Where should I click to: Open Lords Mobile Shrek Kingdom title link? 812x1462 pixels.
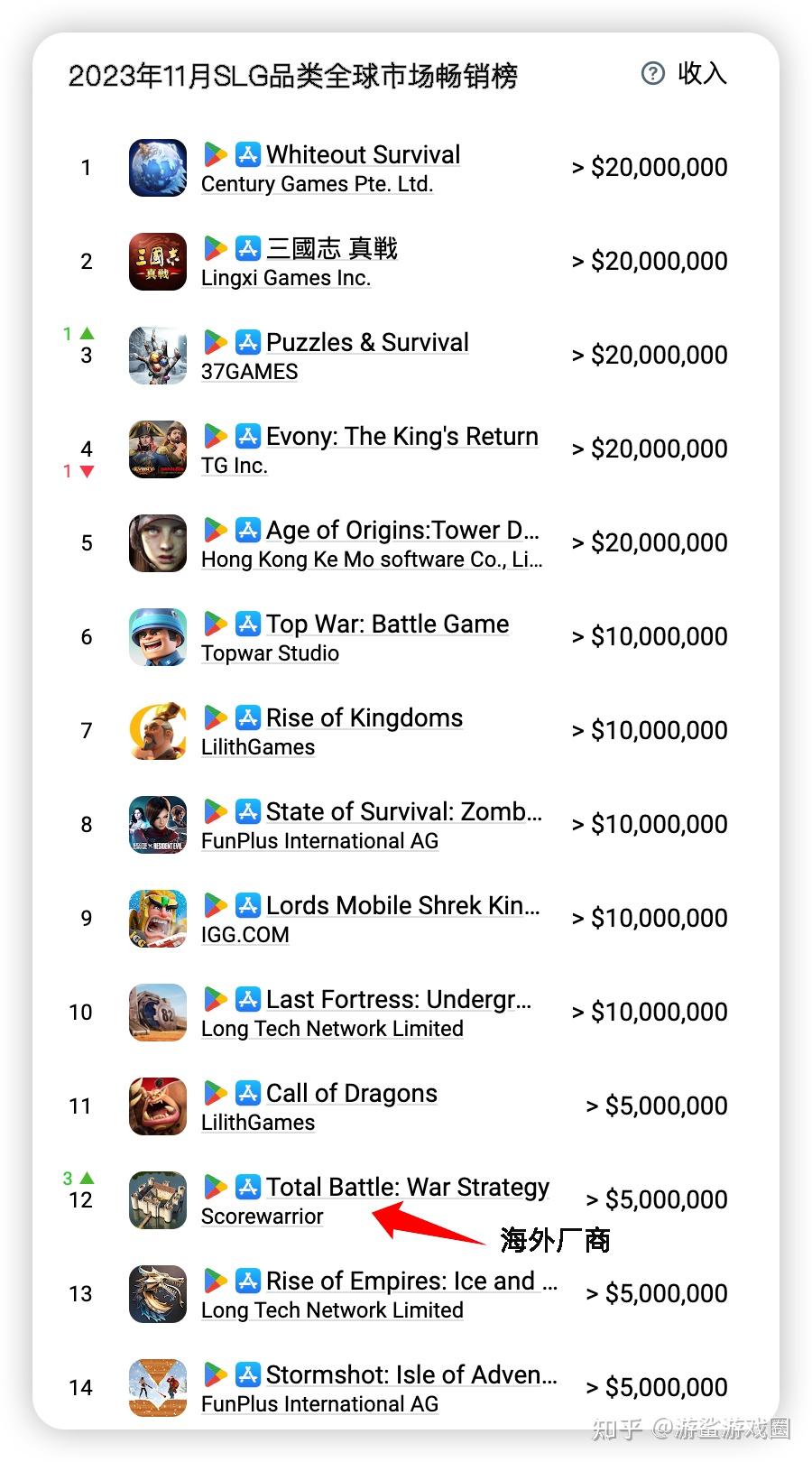point(402,905)
